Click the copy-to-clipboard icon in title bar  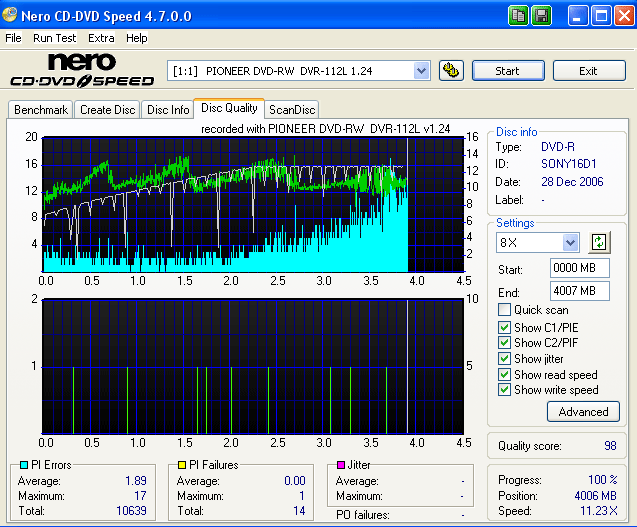tap(518, 16)
